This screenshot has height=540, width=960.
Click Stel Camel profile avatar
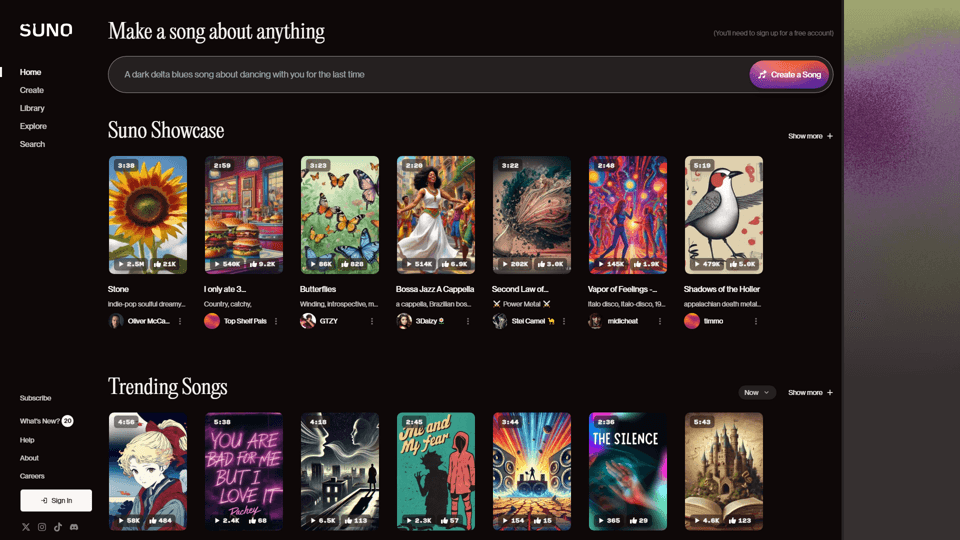point(500,321)
